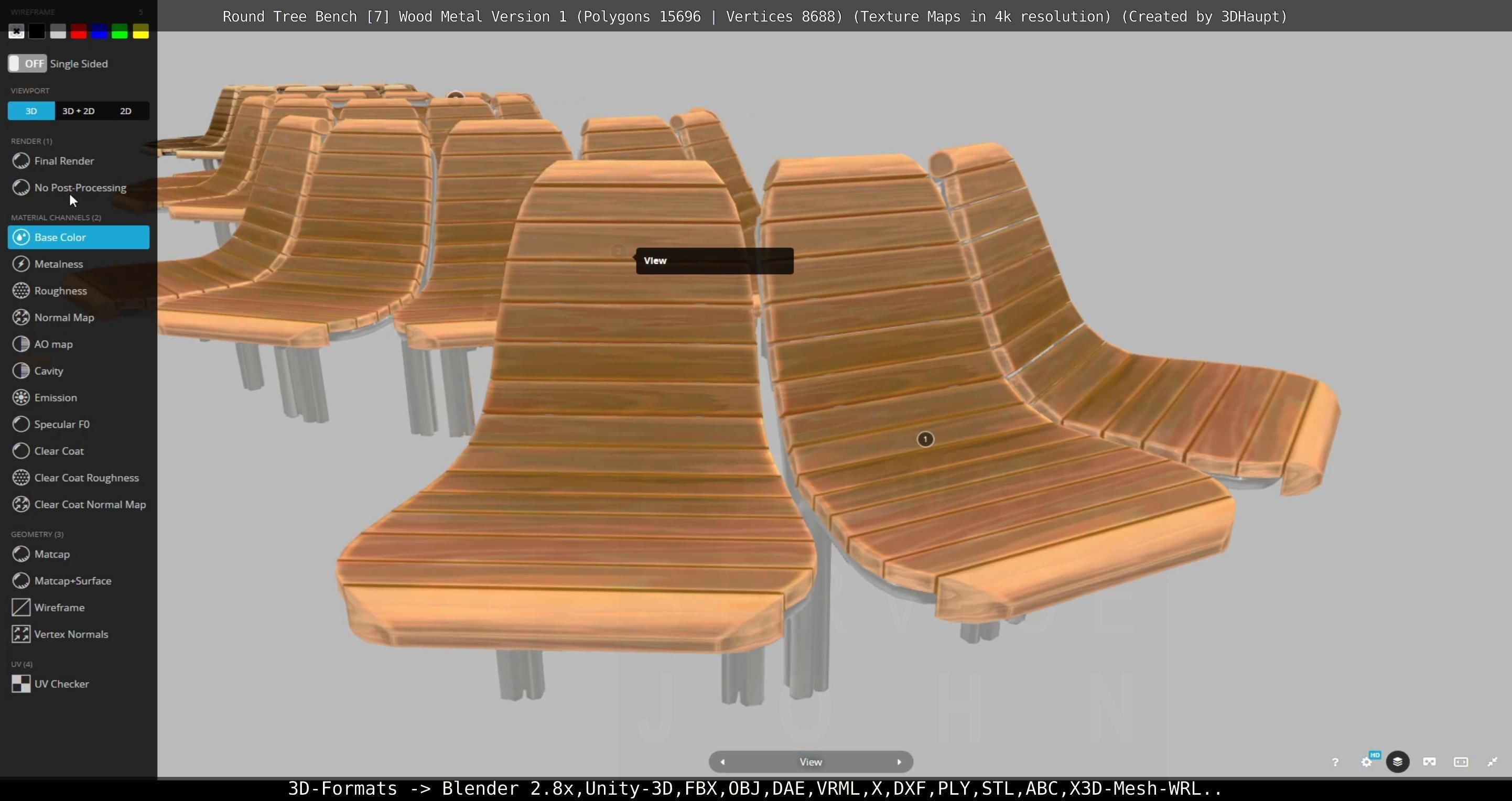Image resolution: width=1512 pixels, height=801 pixels.
Task: Switch viewport to 3D + 2D tab
Action: click(78, 111)
